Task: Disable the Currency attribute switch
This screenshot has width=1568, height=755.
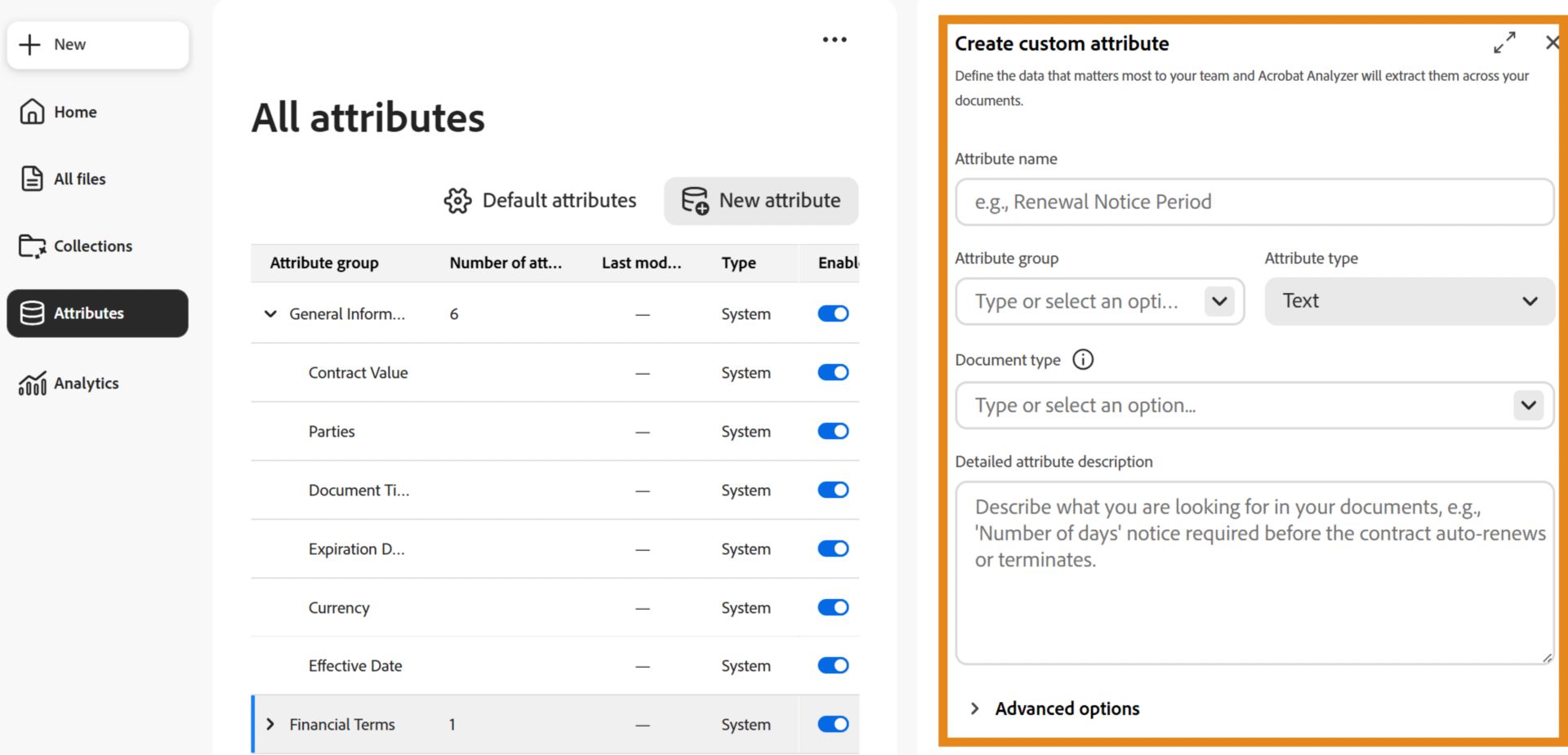Action: 833,607
